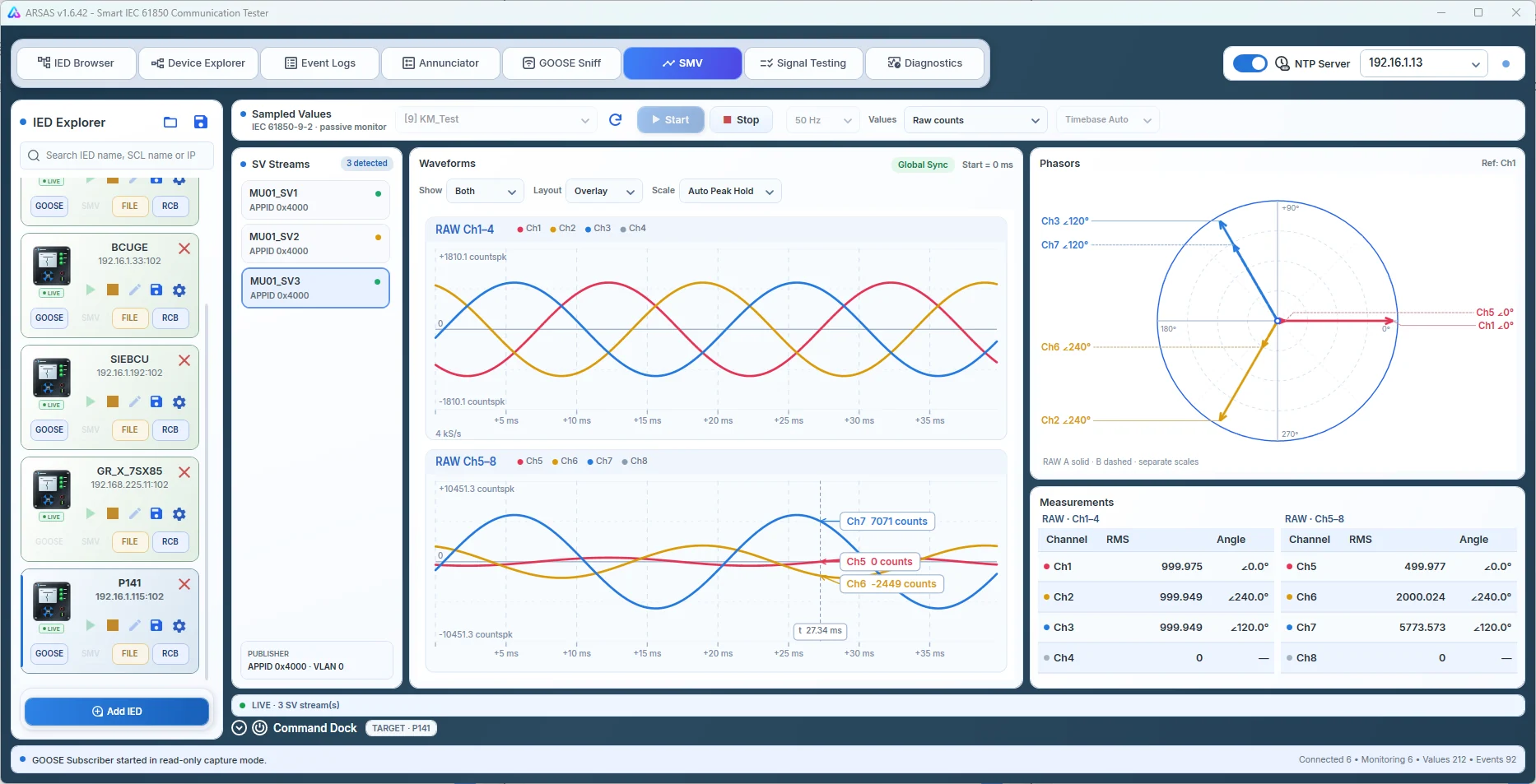Open the gear settings for BCUGE
The width and height of the screenshot is (1536, 784).
179,290
